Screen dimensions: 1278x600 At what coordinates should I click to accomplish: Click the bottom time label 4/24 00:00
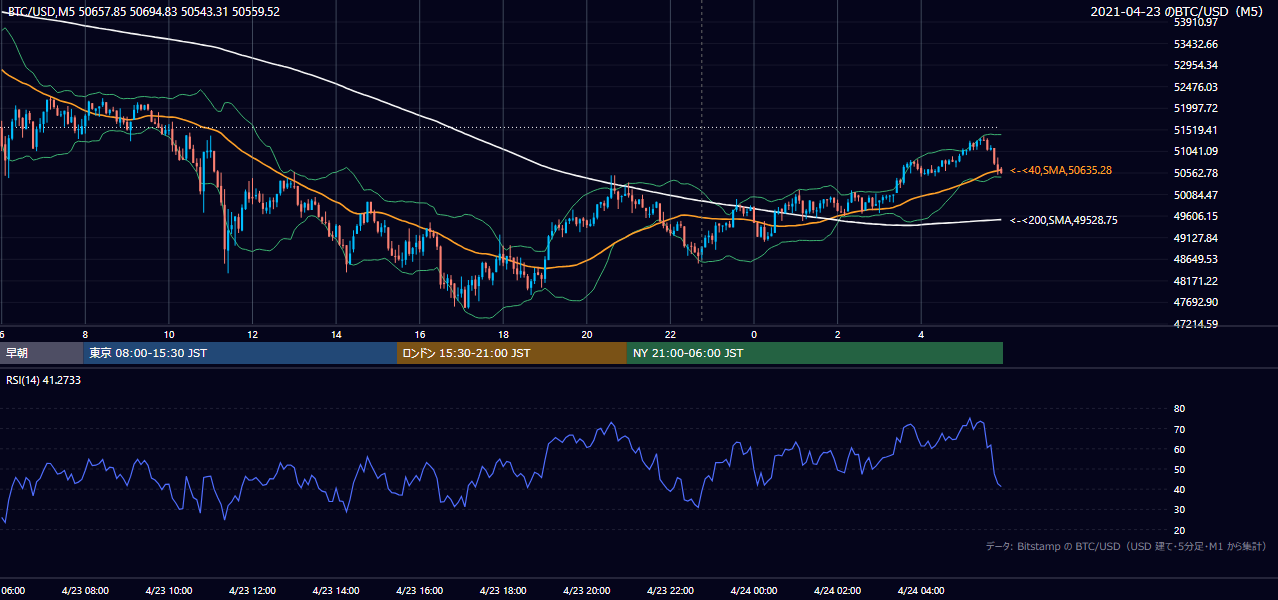pyautogui.click(x=754, y=591)
